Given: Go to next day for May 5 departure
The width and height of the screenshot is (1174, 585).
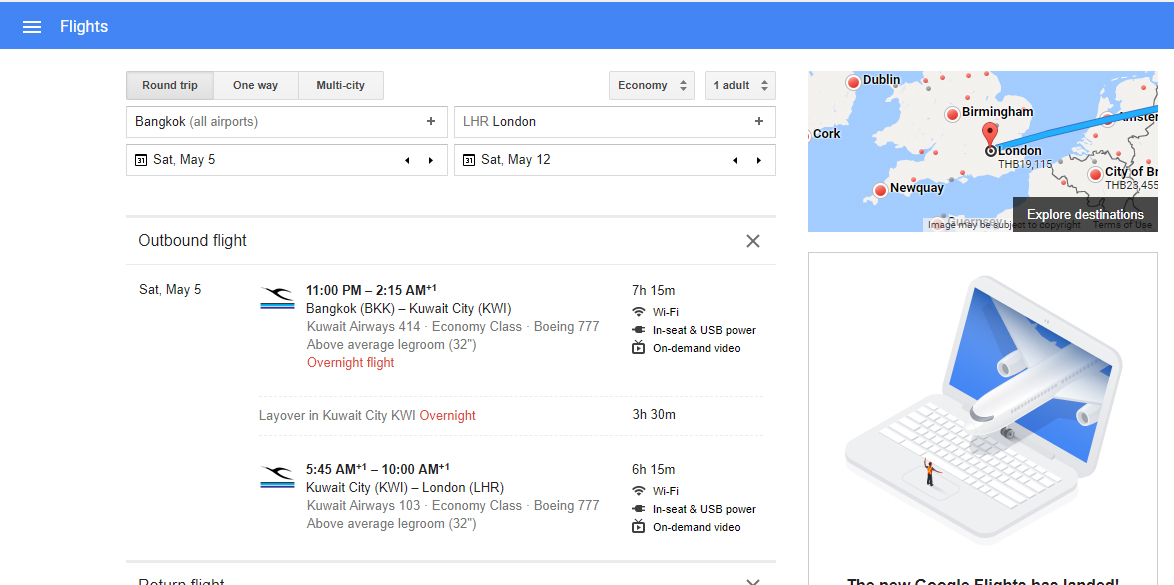Looking at the screenshot, I should tap(431, 160).
